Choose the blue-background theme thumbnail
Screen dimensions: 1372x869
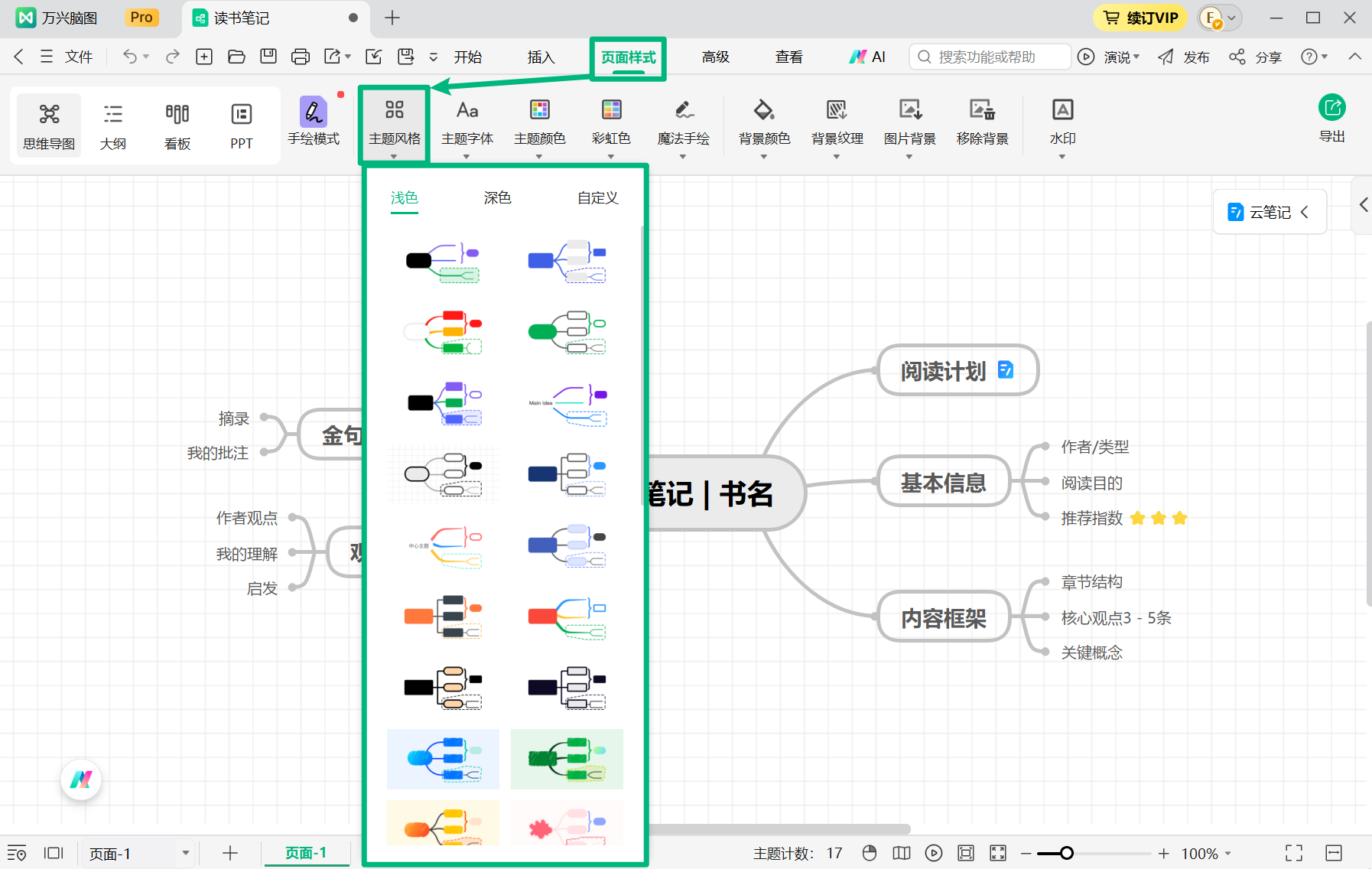click(x=443, y=759)
